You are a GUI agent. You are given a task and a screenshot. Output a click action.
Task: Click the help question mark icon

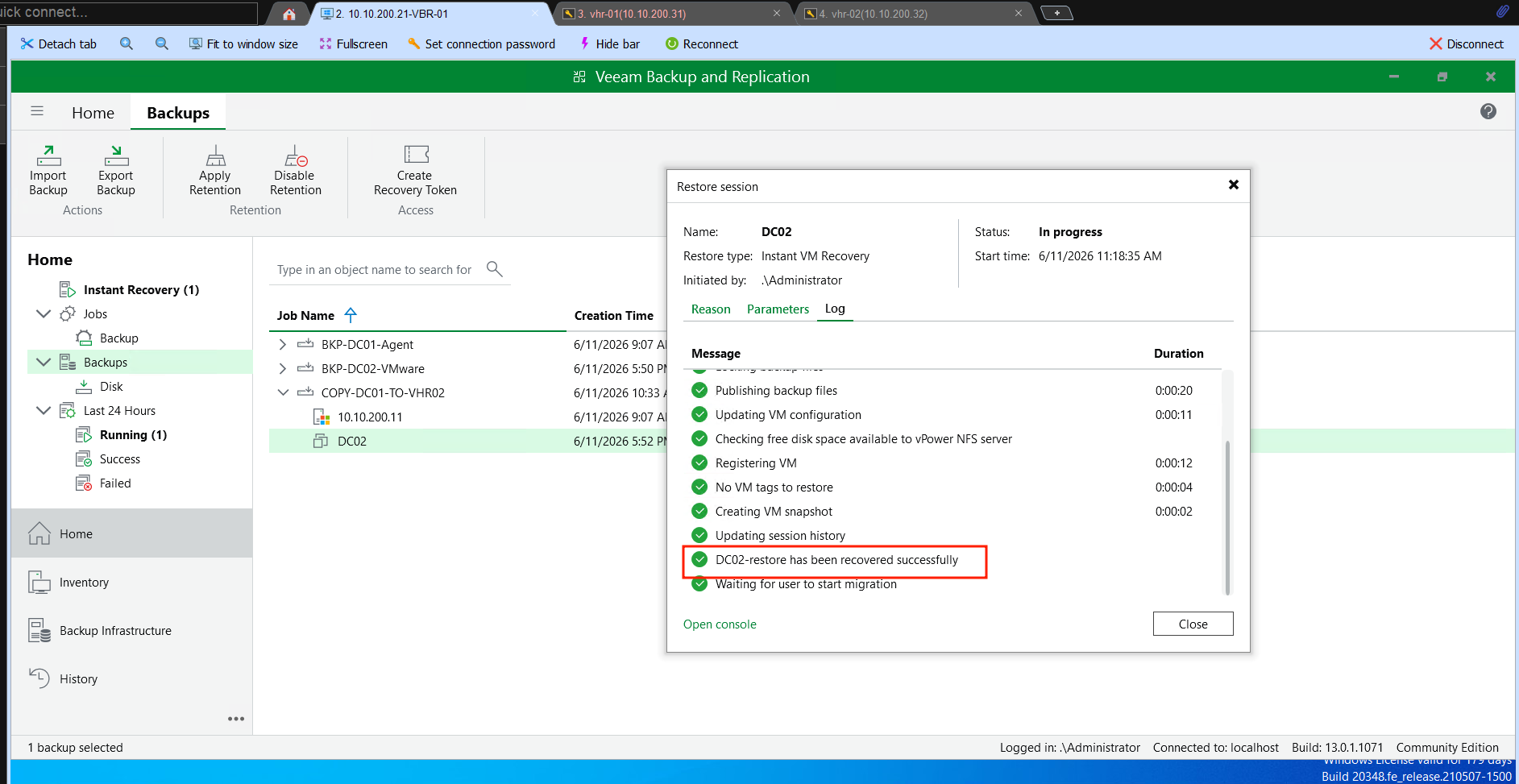coord(1488,111)
